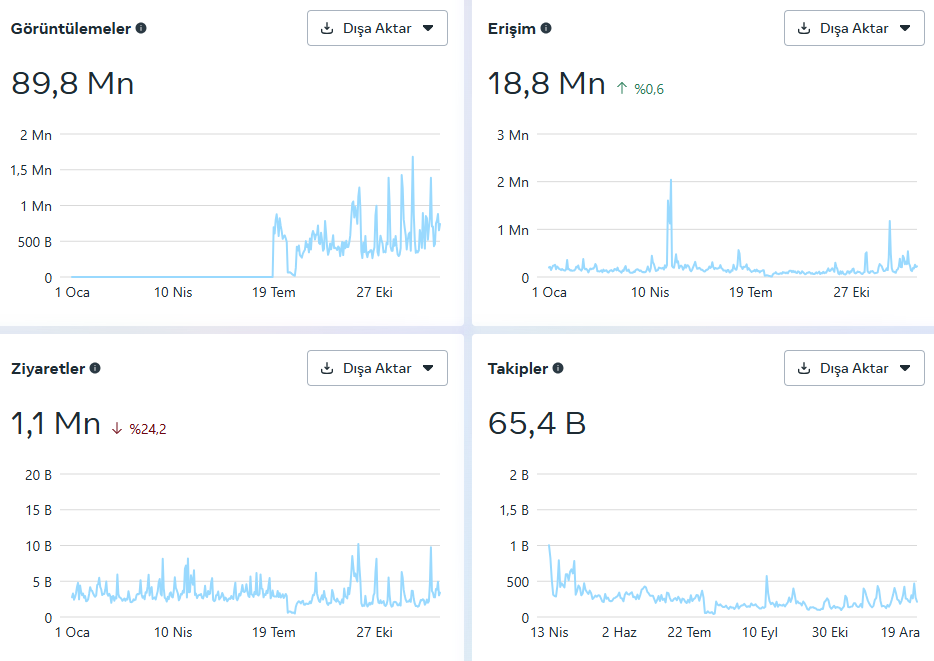Click 19 Tem axis label in Görüntülemeler chart

coord(273,292)
